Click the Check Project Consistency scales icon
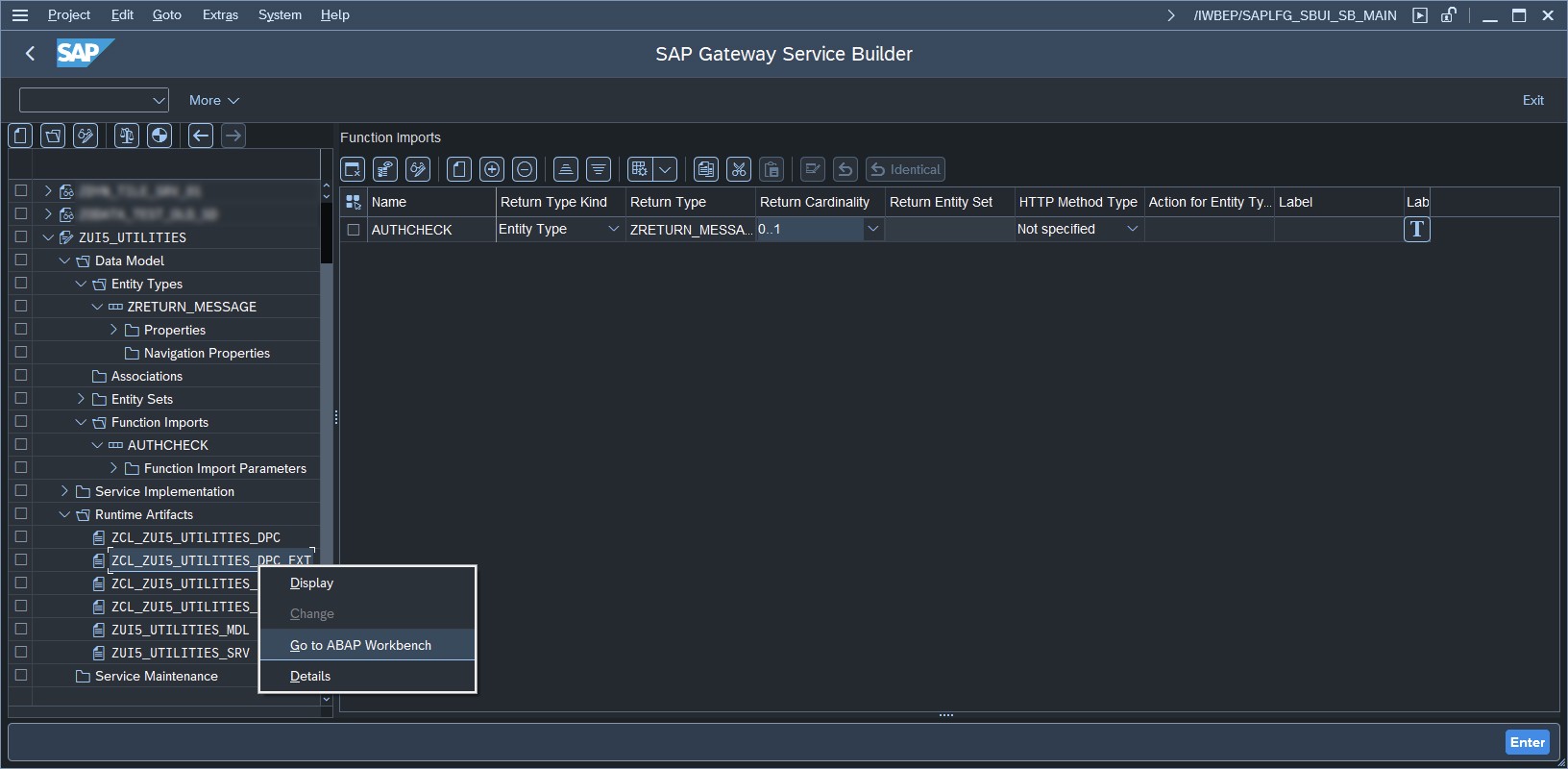Screen dimensions: 1568x769 point(127,136)
